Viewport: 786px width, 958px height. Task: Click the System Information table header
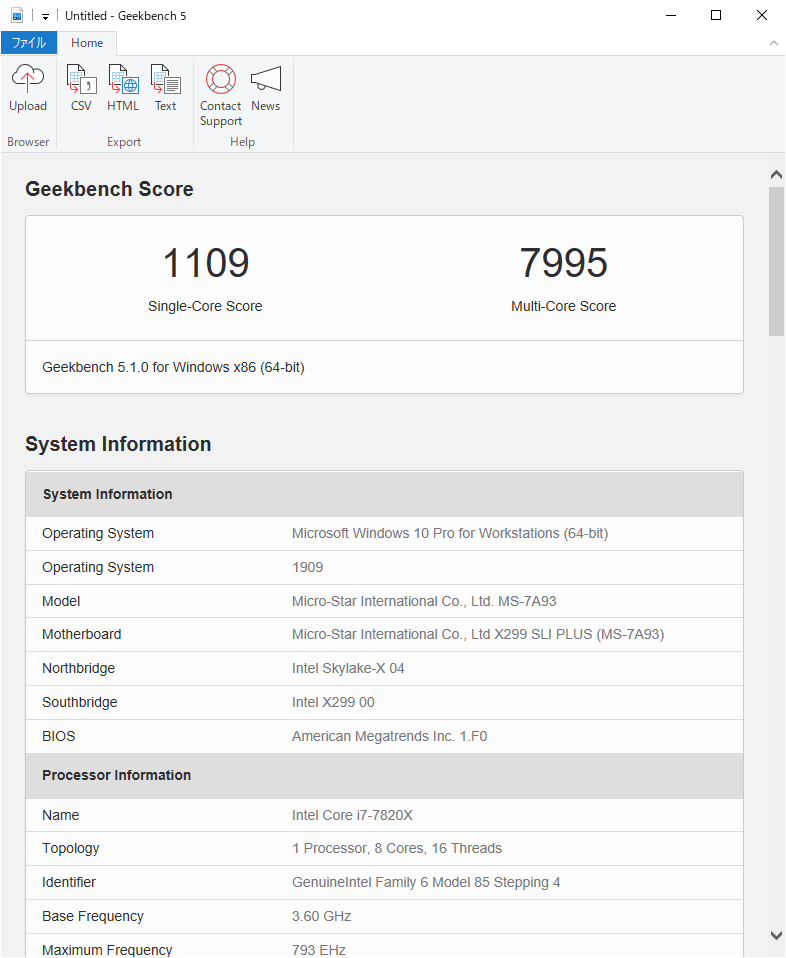(384, 494)
